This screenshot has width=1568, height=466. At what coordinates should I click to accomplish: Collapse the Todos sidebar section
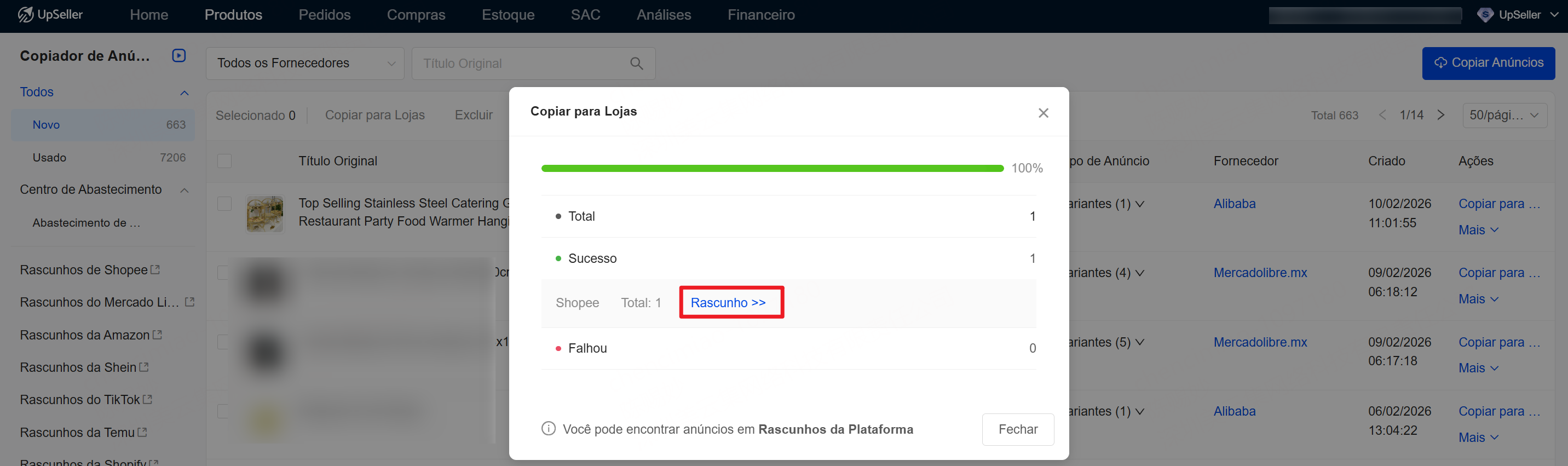point(185,93)
